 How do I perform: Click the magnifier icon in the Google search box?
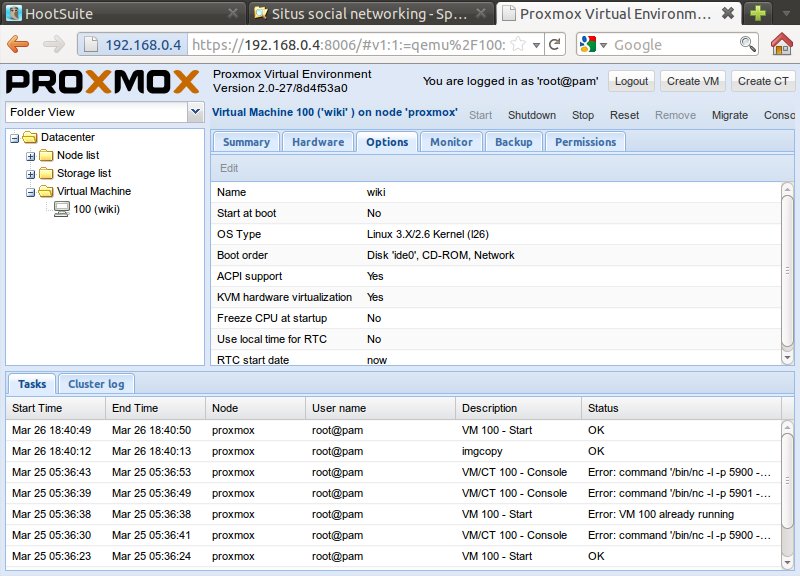point(747,45)
